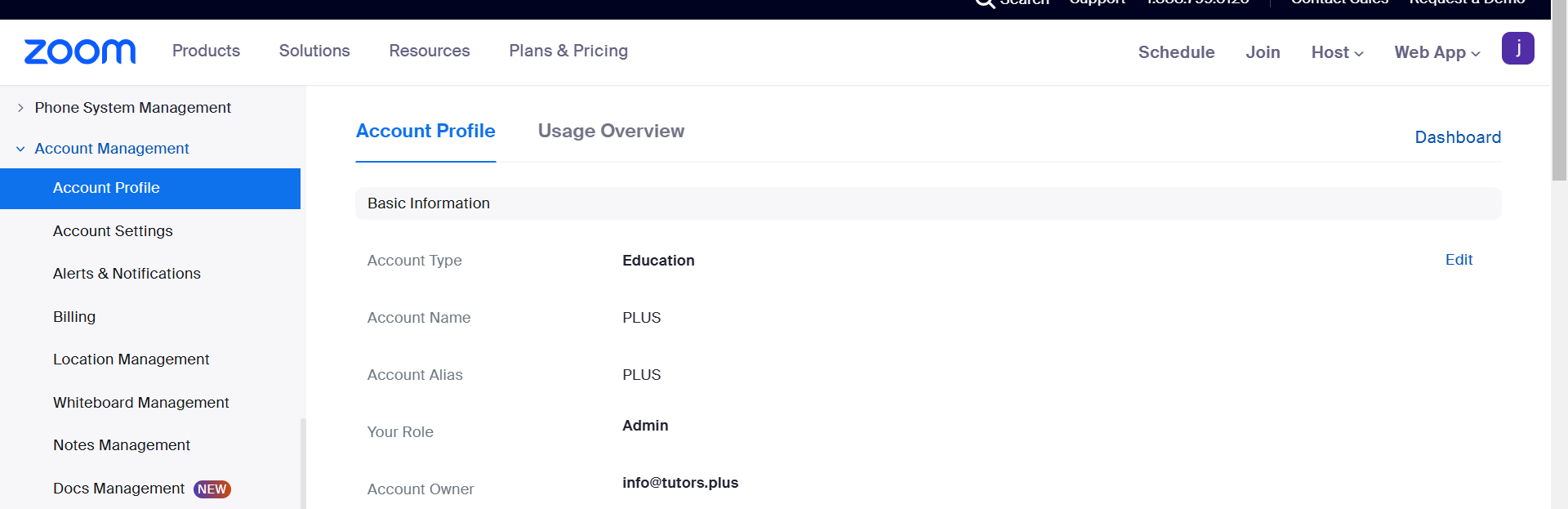This screenshot has height=509, width=1568.
Task: Open the Host dropdown
Action: [1337, 52]
